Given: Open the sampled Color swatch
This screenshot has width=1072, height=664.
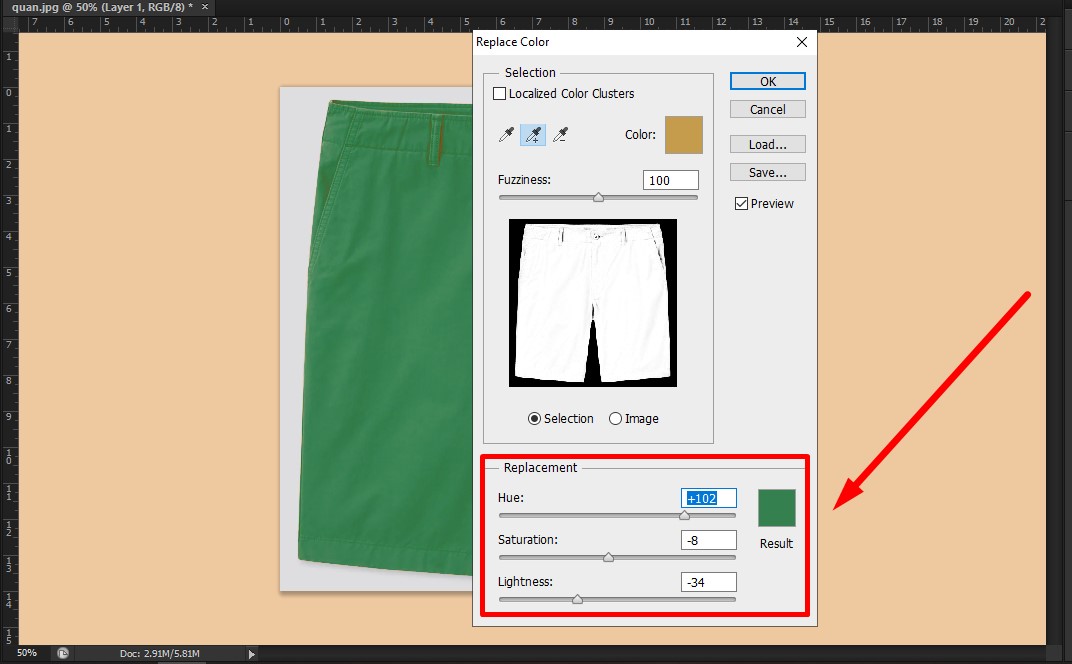Looking at the screenshot, I should 684,134.
